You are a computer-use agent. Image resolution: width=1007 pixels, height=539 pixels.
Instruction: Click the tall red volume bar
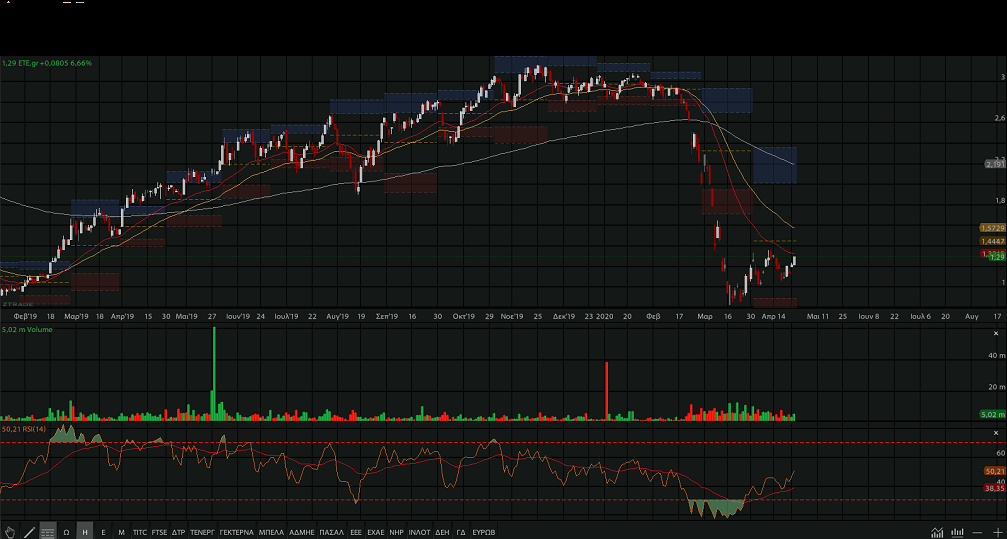tap(606, 391)
